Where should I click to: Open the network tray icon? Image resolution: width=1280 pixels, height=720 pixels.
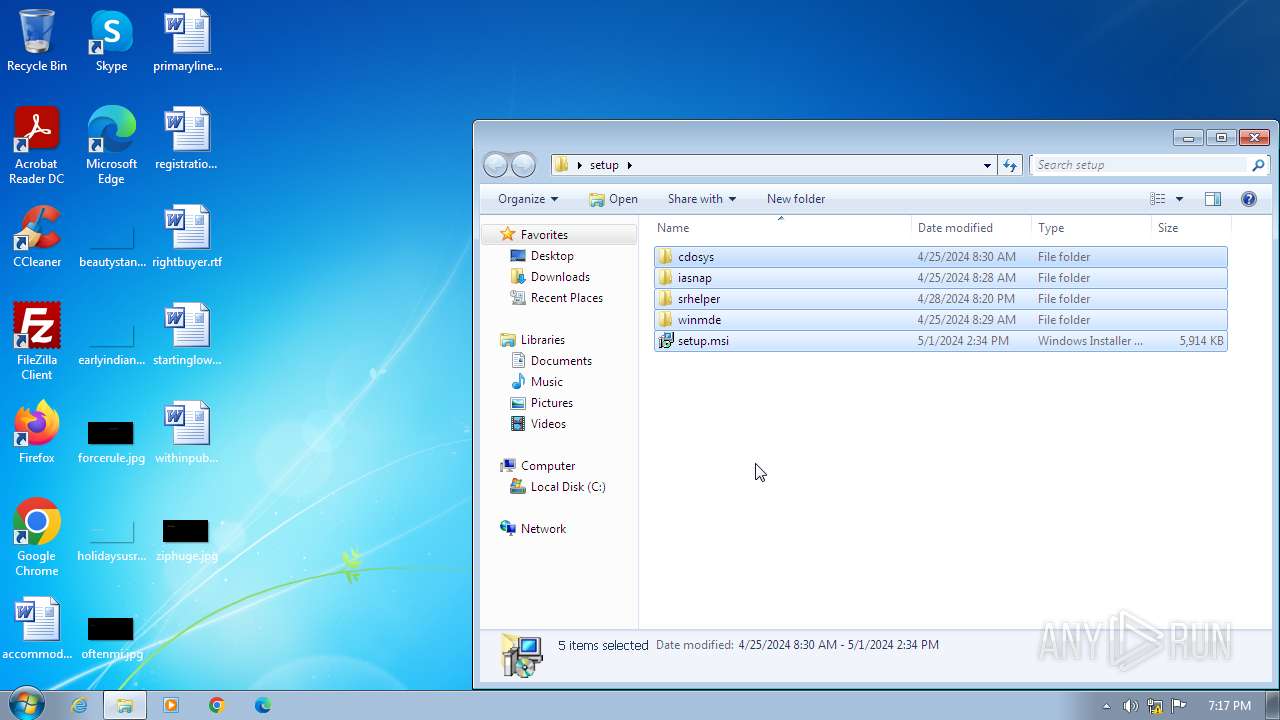pyautogui.click(x=1154, y=706)
